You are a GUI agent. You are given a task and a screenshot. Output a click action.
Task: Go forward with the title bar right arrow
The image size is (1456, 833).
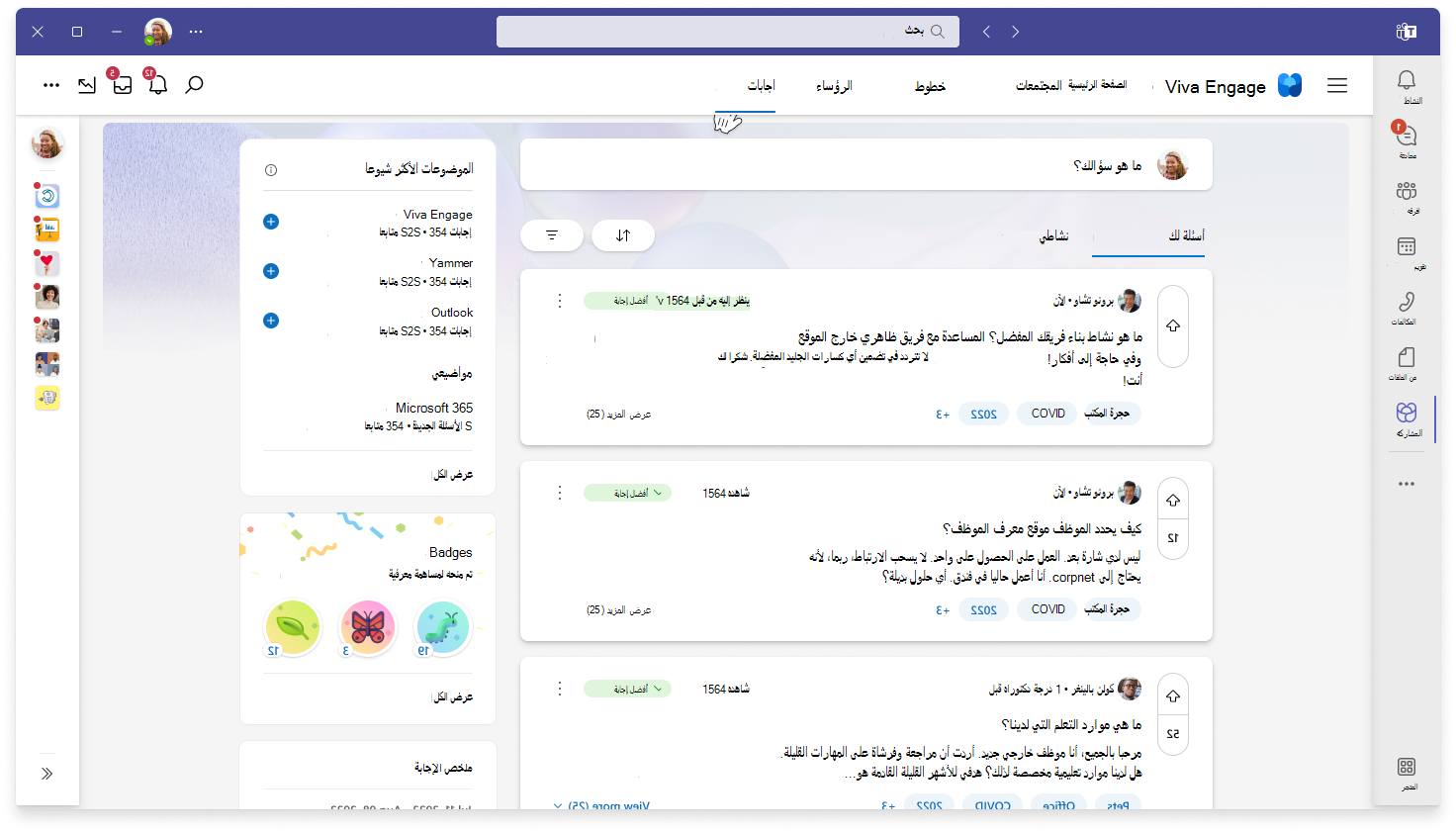(1015, 32)
